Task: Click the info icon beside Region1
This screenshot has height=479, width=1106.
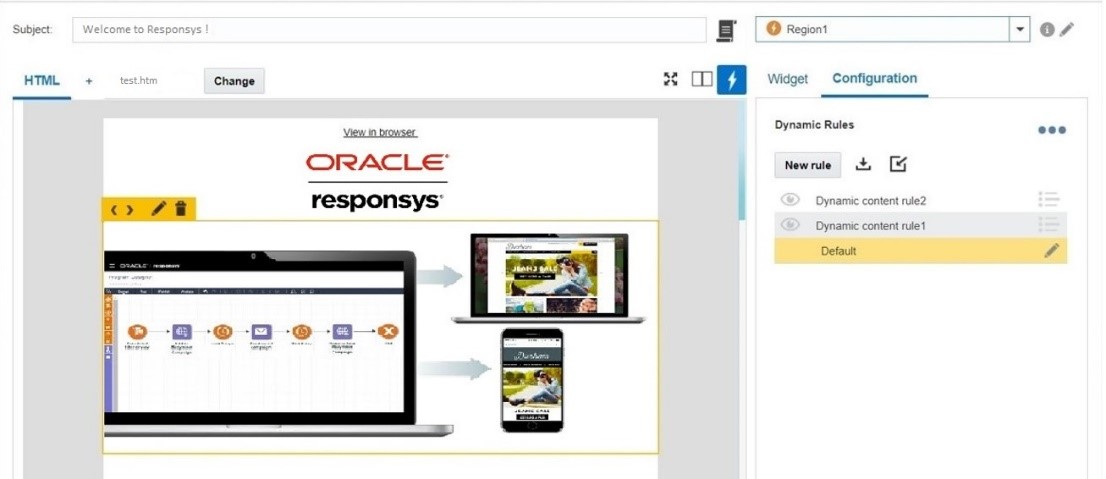Action: pos(1047,30)
